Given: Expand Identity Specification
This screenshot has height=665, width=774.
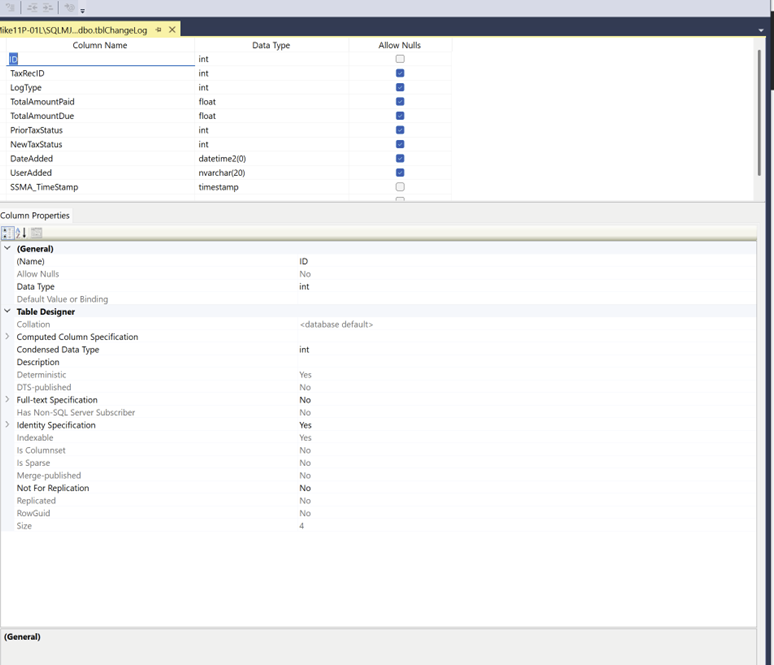Looking at the screenshot, I should click(x=7, y=424).
